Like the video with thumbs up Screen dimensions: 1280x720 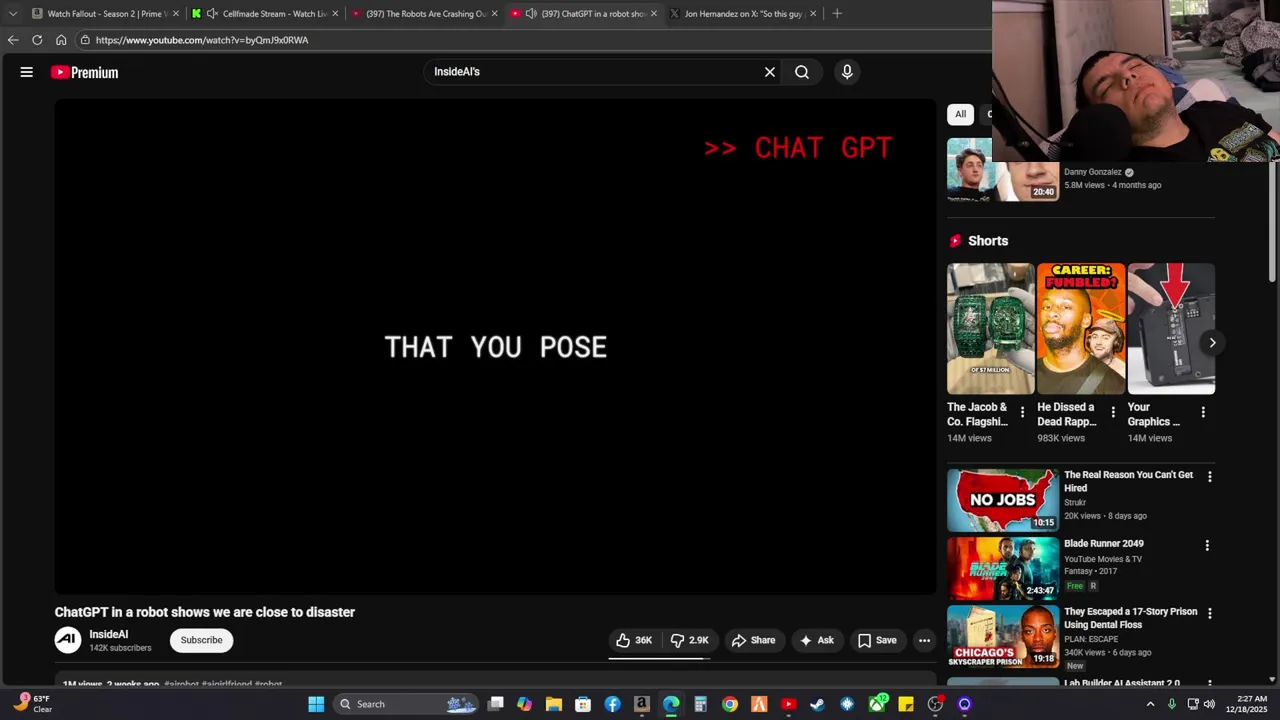(635, 640)
